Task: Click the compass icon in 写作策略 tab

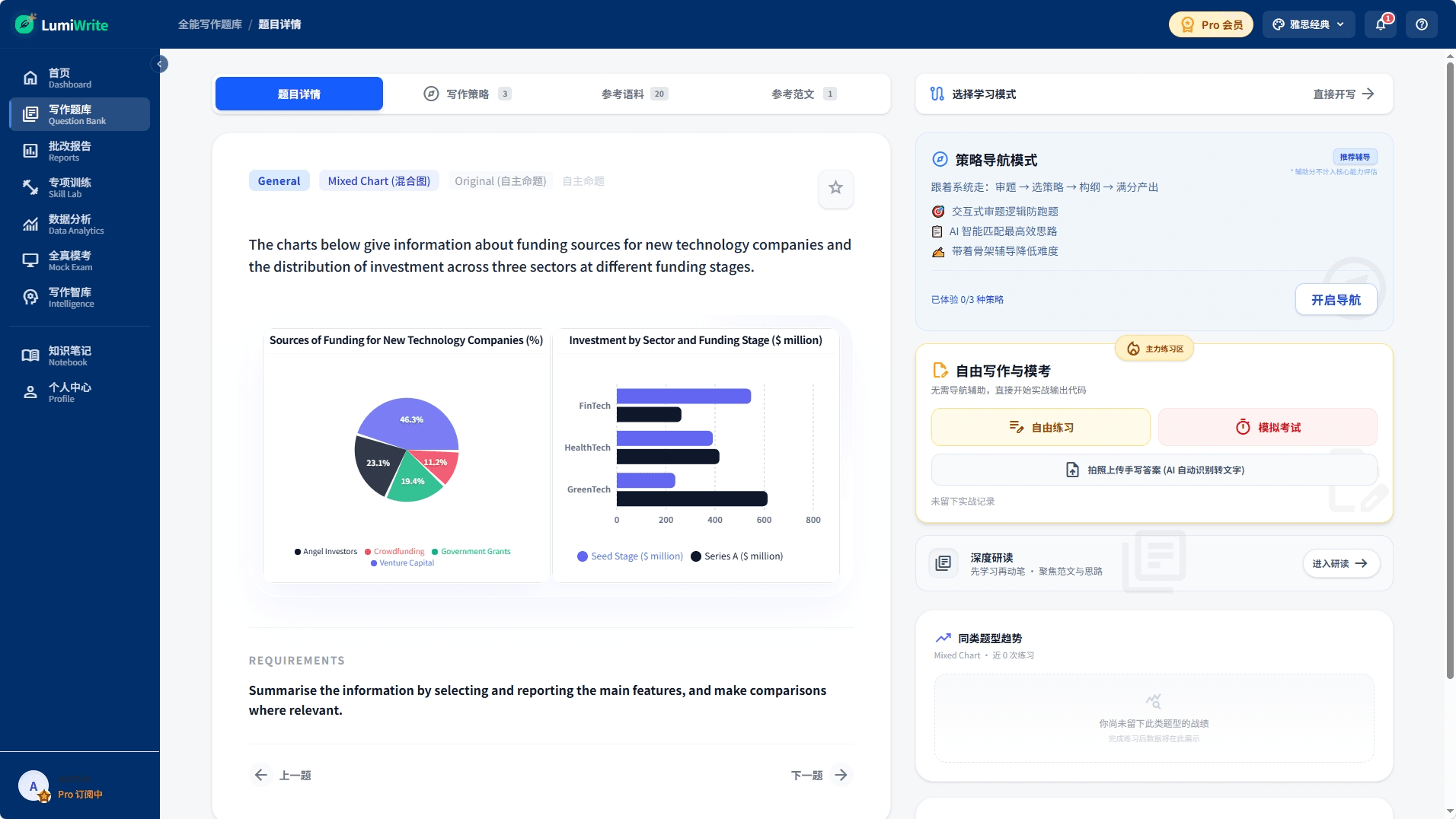Action: pyautogui.click(x=431, y=94)
